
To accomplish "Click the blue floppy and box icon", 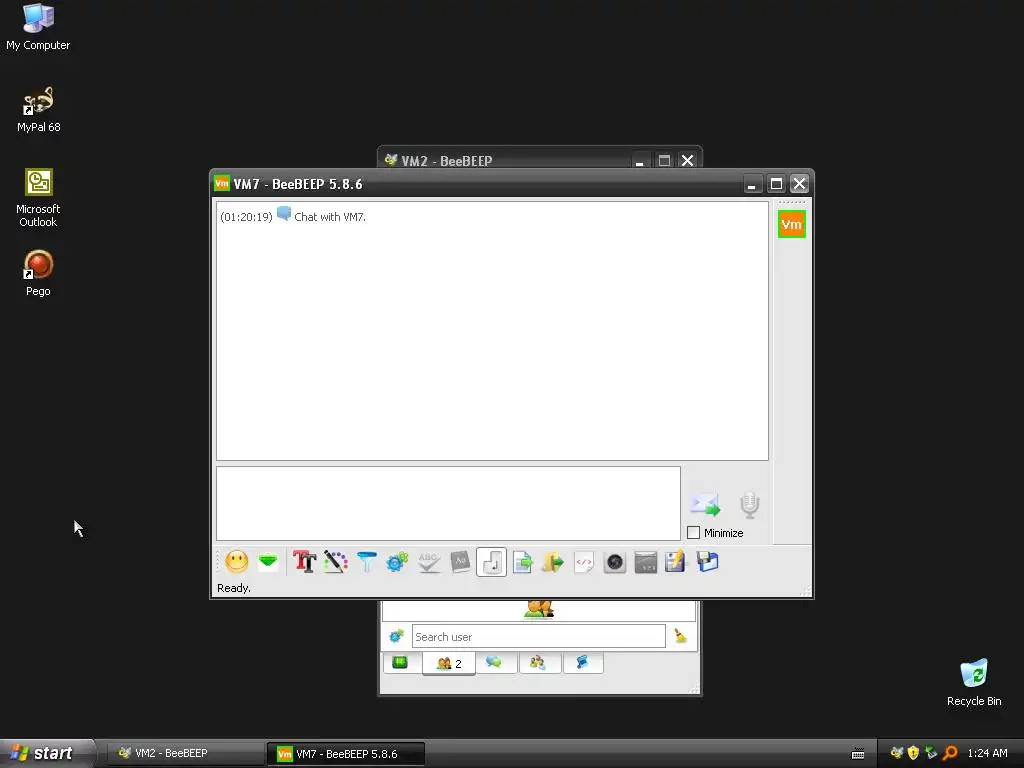I will 707,562.
